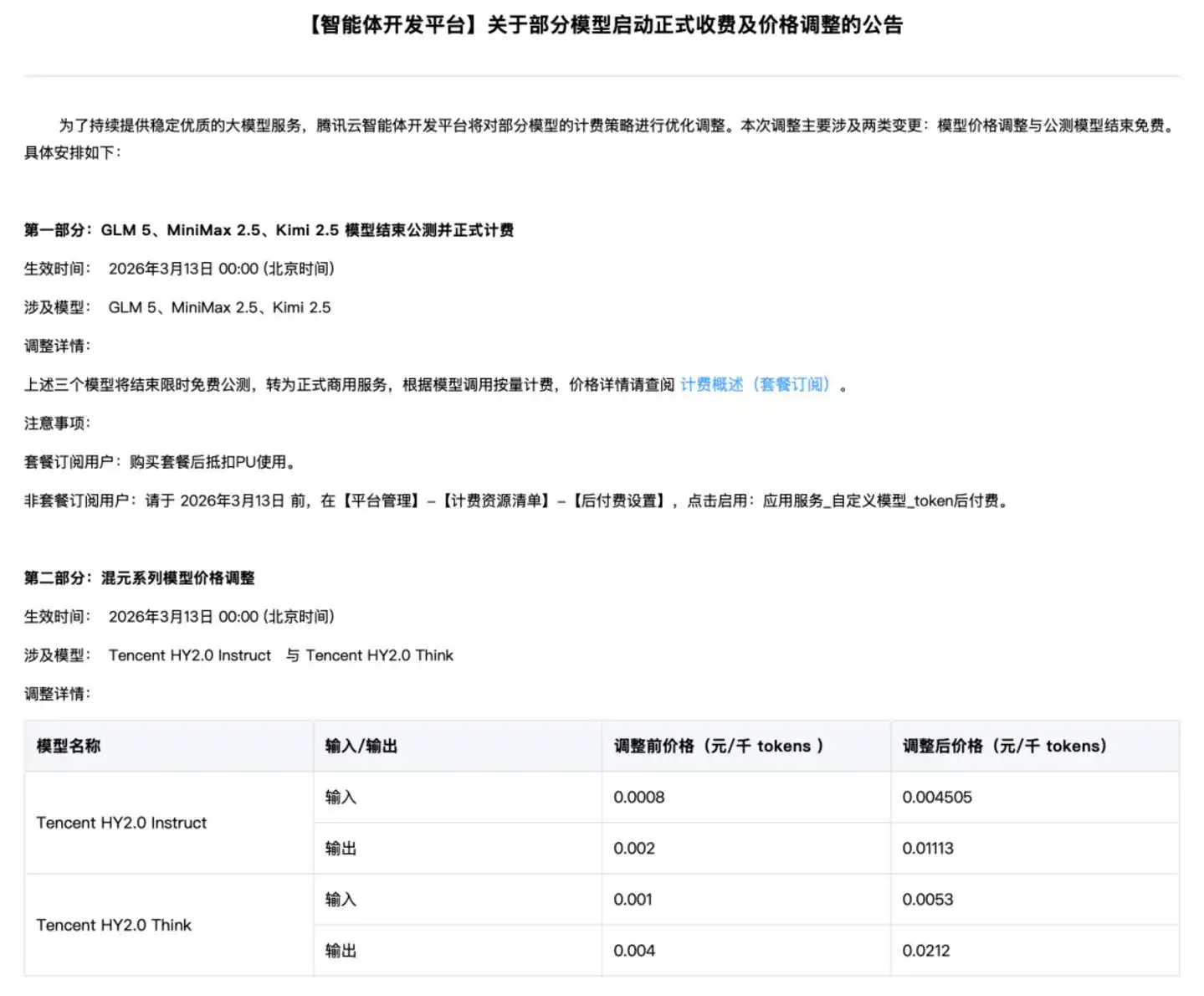The image size is (1204, 996).
Task: Select the 第一部分 GLM 5 section heading
Action: coord(269,230)
